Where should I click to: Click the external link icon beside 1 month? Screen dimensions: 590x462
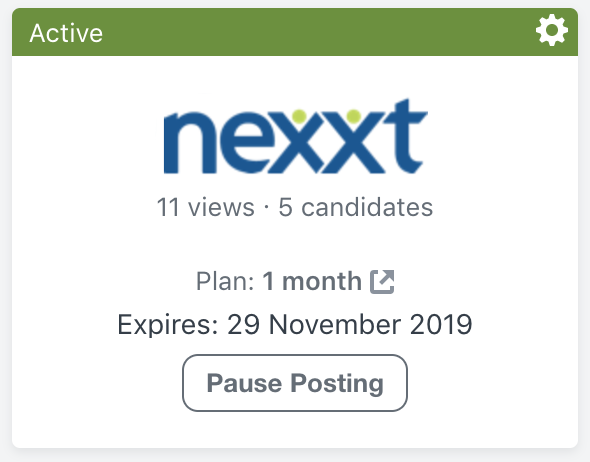[x=382, y=281]
